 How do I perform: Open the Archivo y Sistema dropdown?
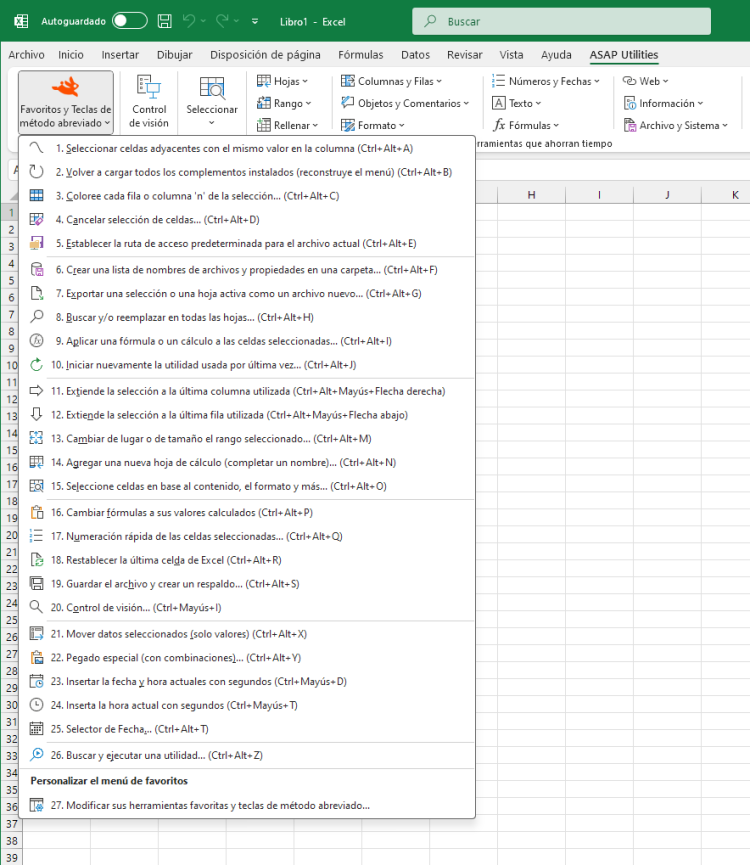676,125
